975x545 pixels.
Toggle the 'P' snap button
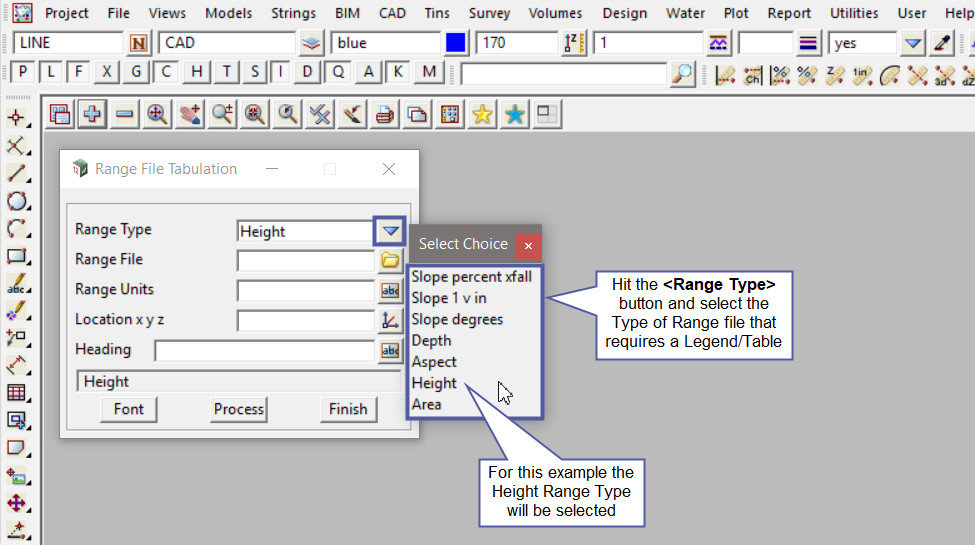coord(23,72)
